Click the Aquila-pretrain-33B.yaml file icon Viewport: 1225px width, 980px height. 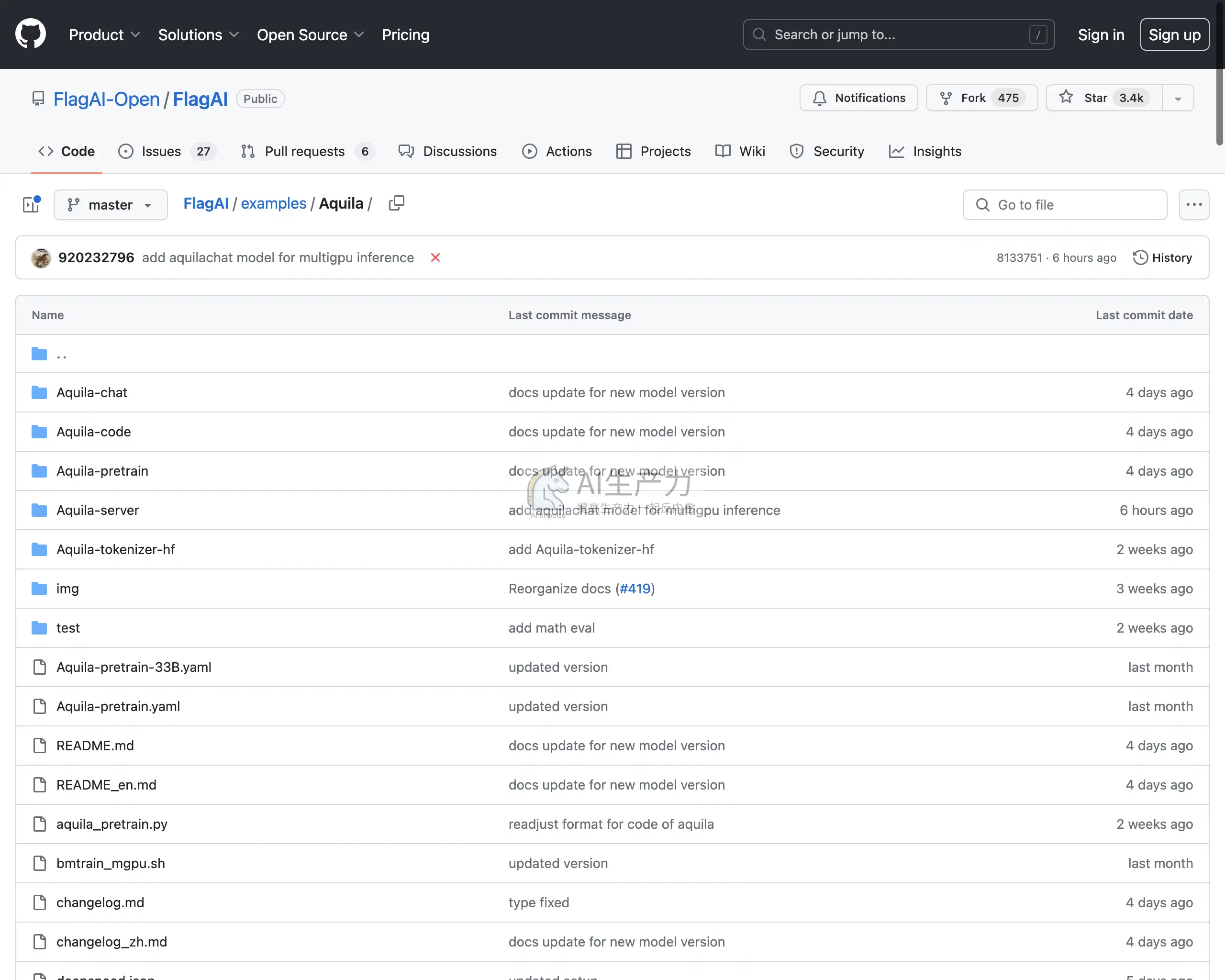[x=39, y=667]
